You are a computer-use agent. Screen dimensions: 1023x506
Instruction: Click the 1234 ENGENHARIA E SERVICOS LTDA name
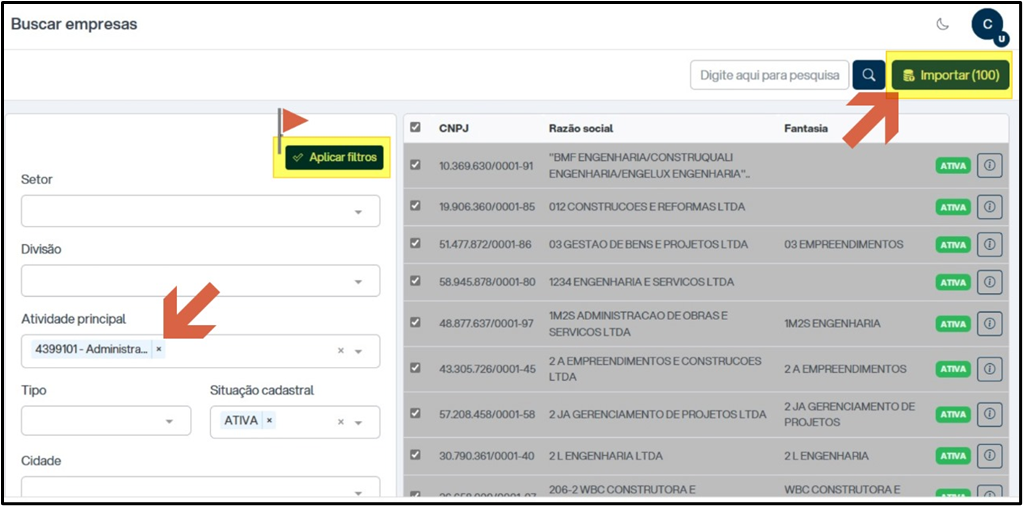[x=641, y=282]
